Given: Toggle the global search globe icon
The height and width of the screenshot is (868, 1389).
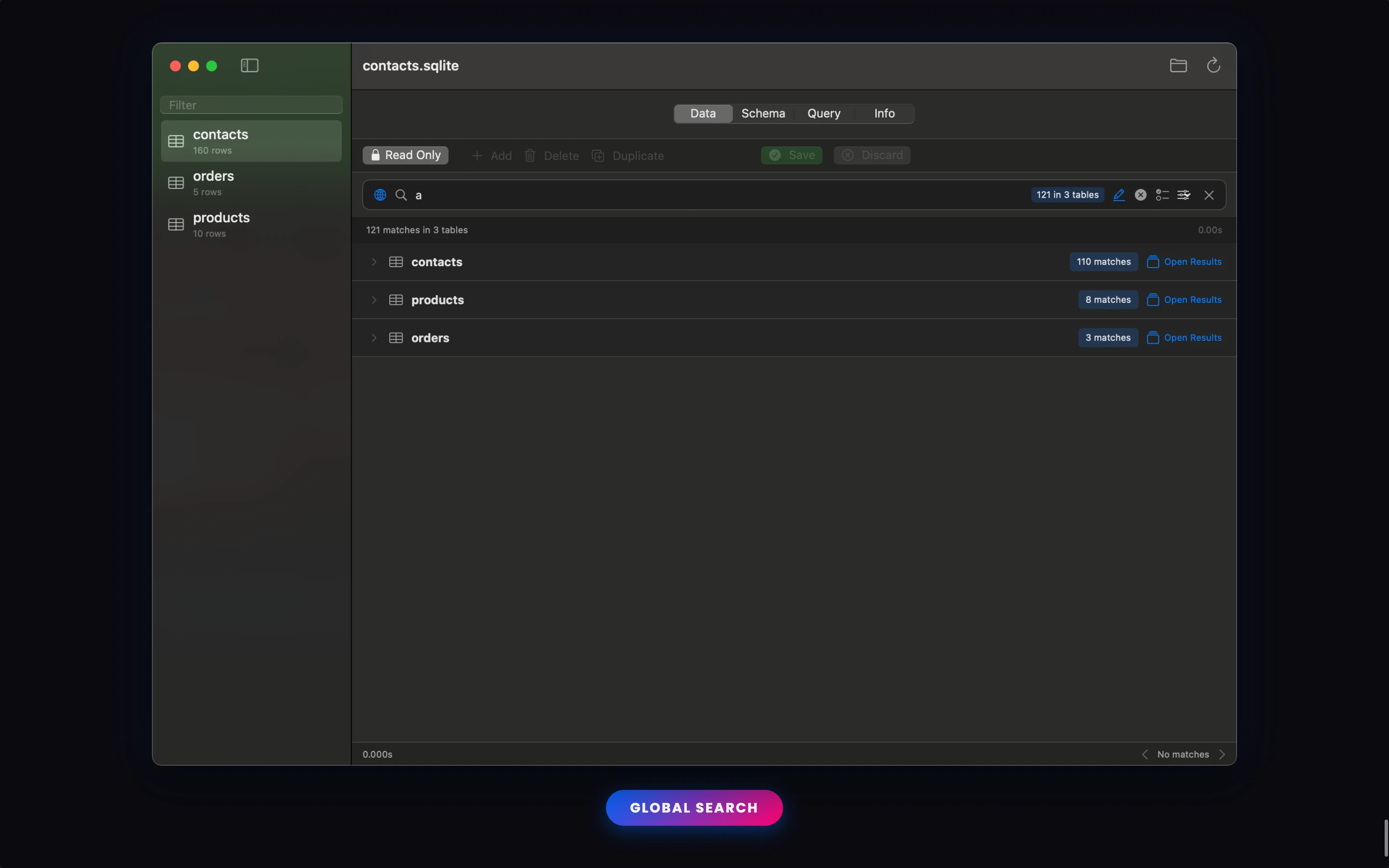Looking at the screenshot, I should coord(380,195).
